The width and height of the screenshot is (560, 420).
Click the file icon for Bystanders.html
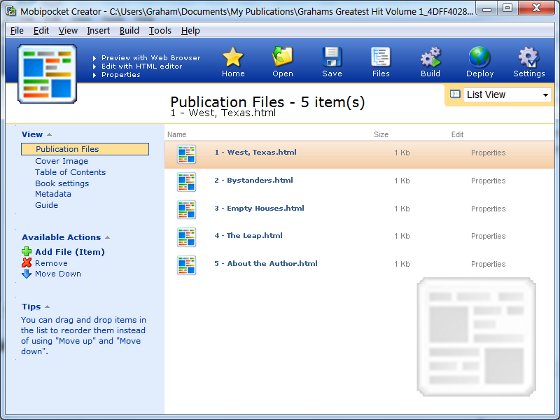(x=186, y=182)
